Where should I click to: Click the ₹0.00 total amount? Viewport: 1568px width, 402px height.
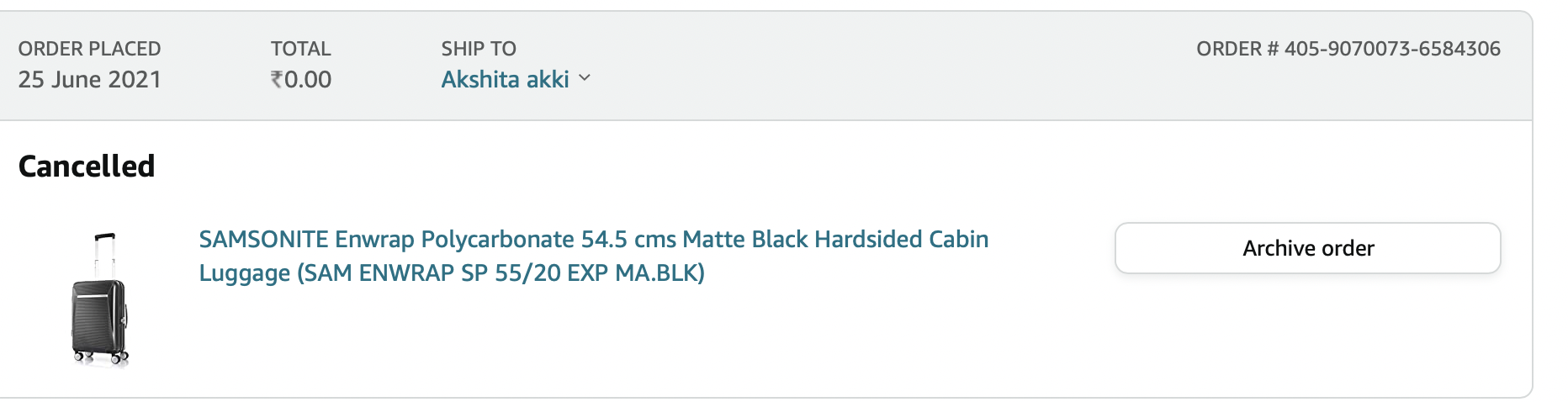pyautogui.click(x=301, y=79)
